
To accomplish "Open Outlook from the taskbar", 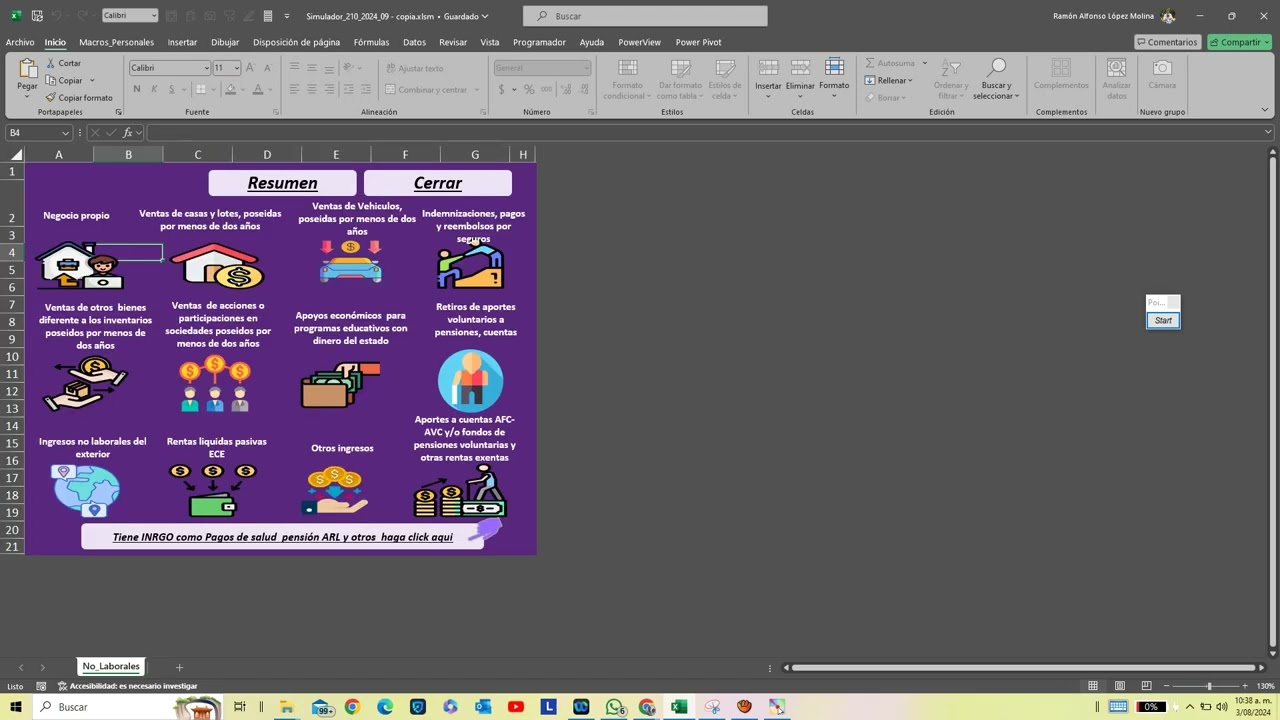I will click(x=483, y=707).
